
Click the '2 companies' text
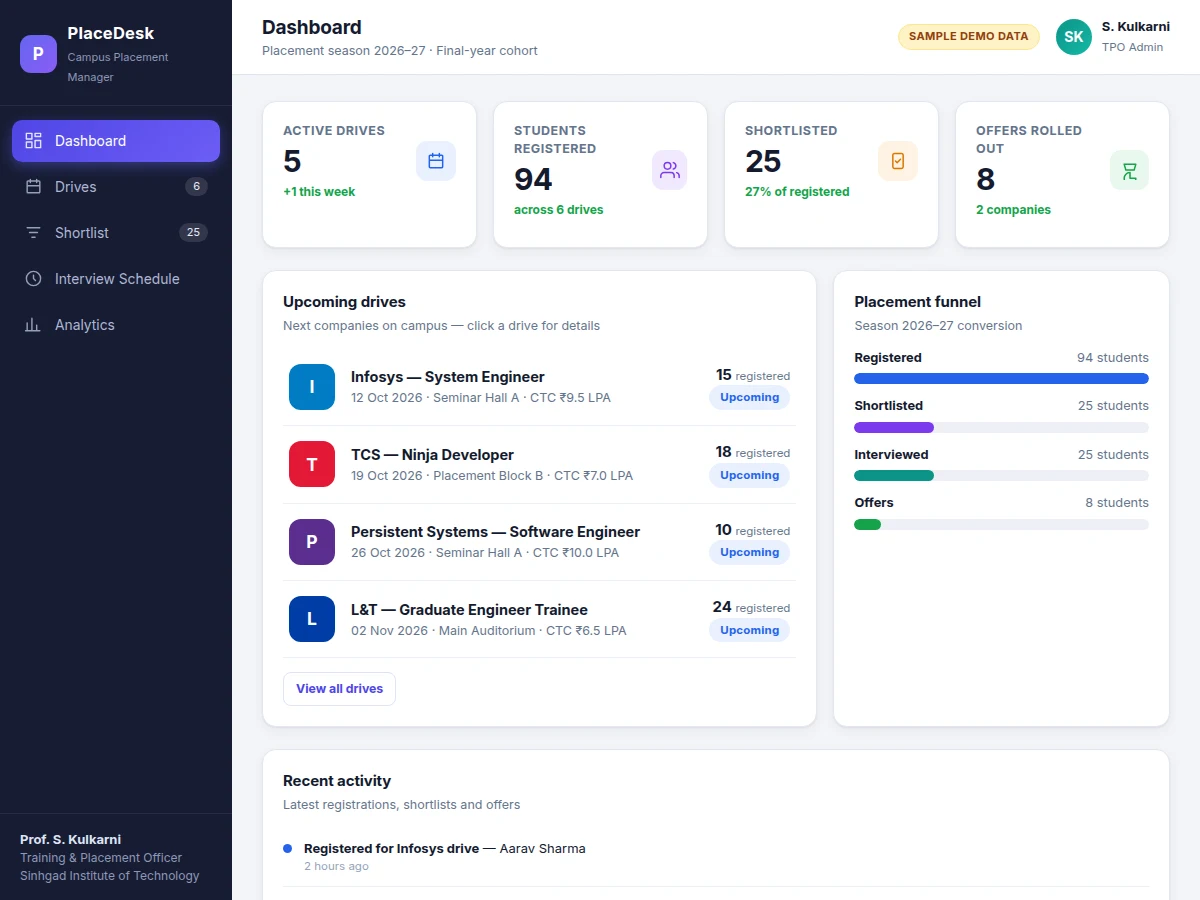click(x=1013, y=210)
